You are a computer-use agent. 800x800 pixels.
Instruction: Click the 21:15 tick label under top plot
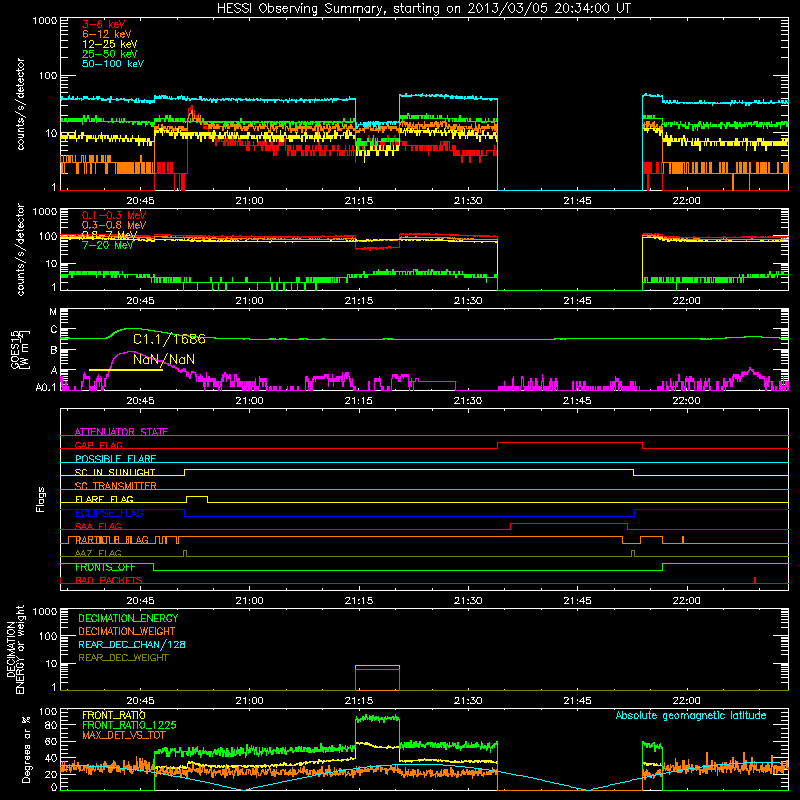click(x=359, y=201)
